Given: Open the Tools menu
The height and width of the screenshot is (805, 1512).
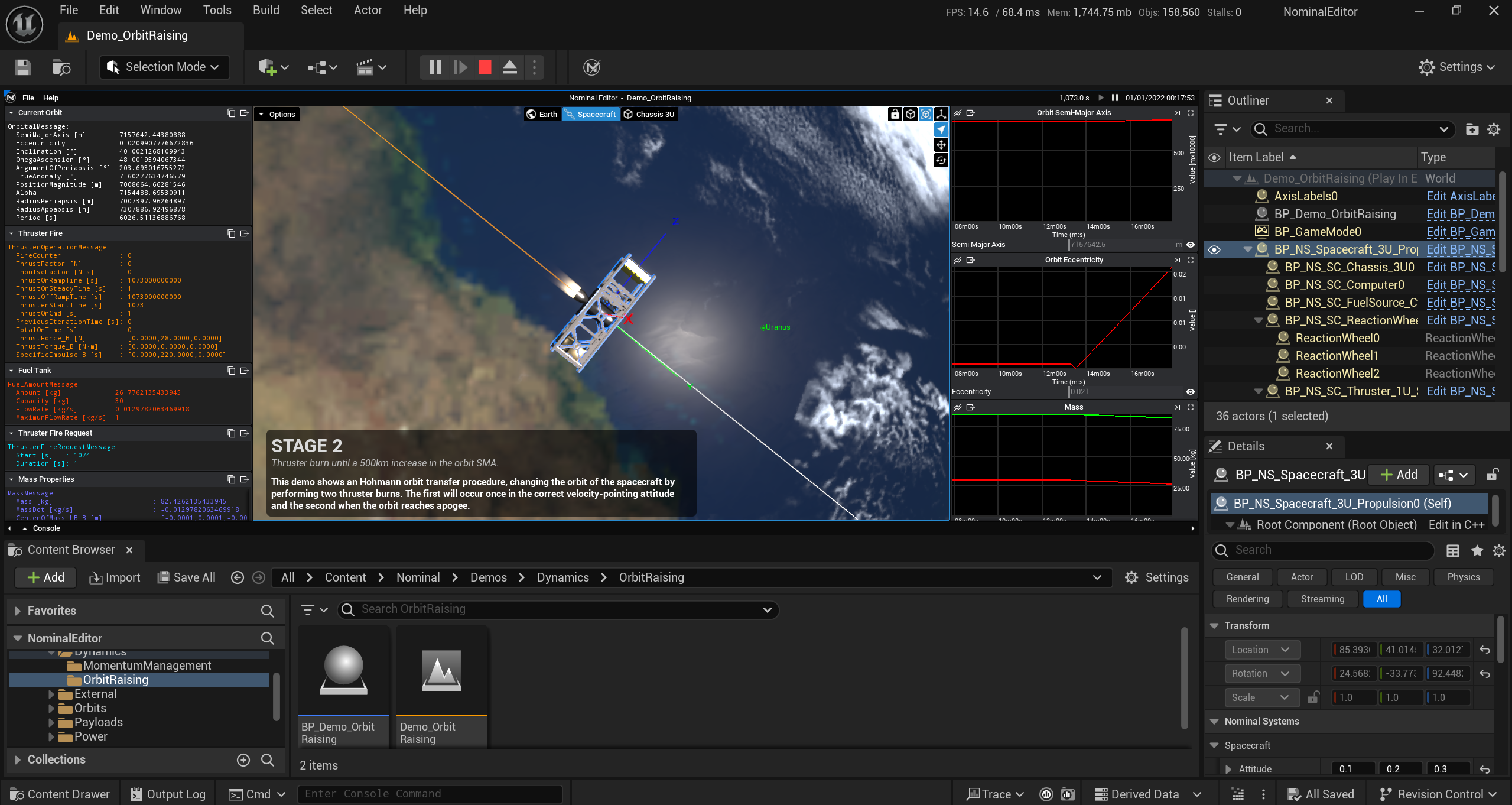Looking at the screenshot, I should click(x=217, y=10).
